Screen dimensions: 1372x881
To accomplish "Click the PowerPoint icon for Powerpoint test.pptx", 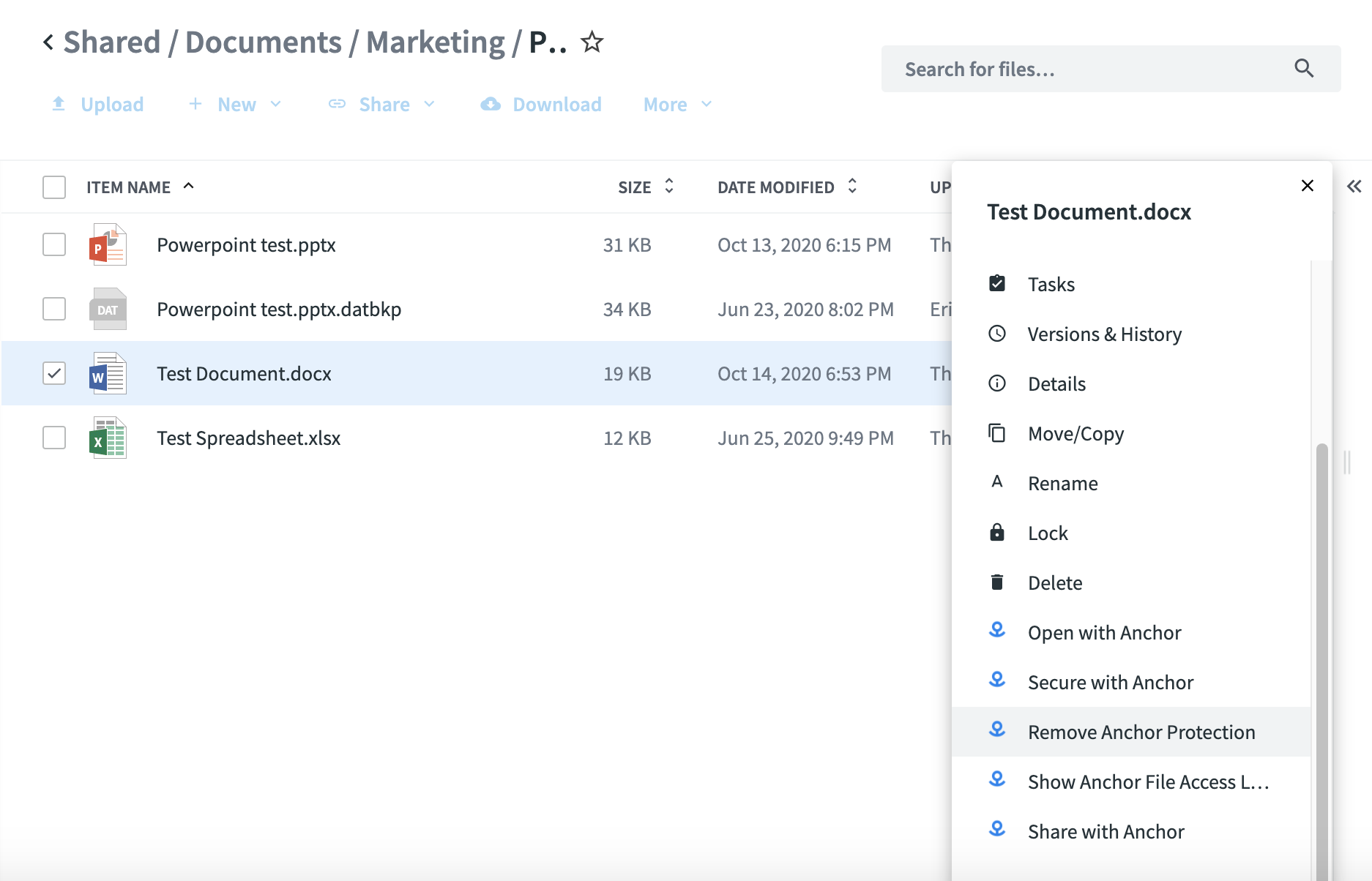I will pyautogui.click(x=108, y=245).
